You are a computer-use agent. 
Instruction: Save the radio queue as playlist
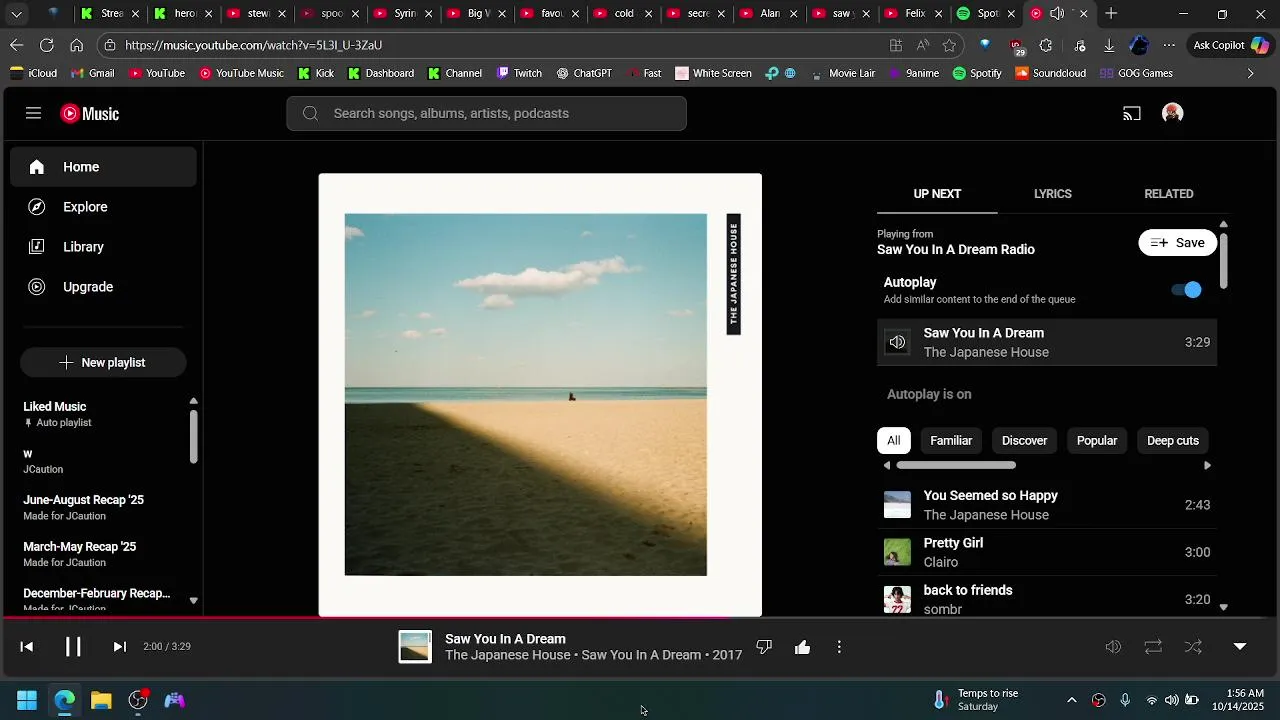pos(1177,243)
